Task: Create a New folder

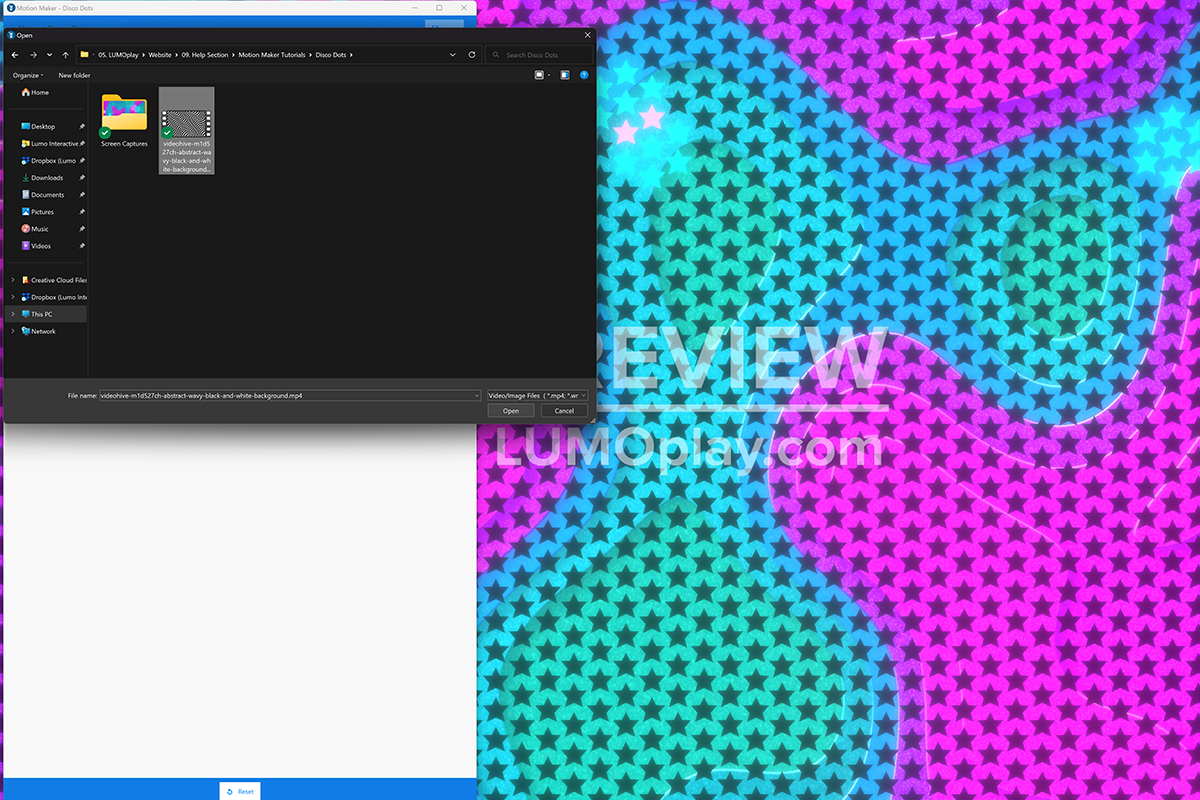Action: coord(74,75)
